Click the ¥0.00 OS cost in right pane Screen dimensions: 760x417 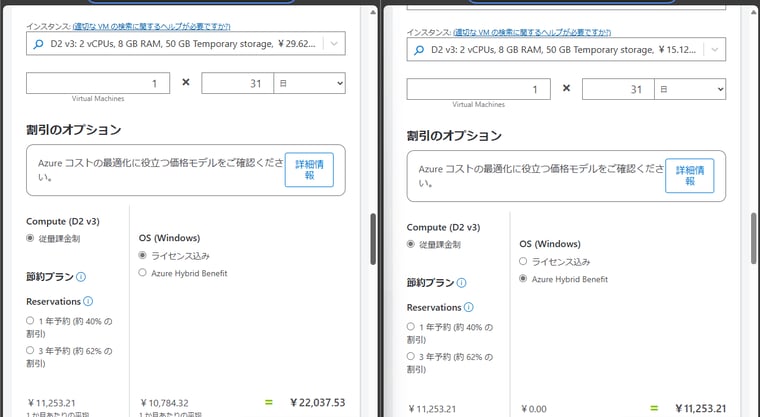point(534,409)
